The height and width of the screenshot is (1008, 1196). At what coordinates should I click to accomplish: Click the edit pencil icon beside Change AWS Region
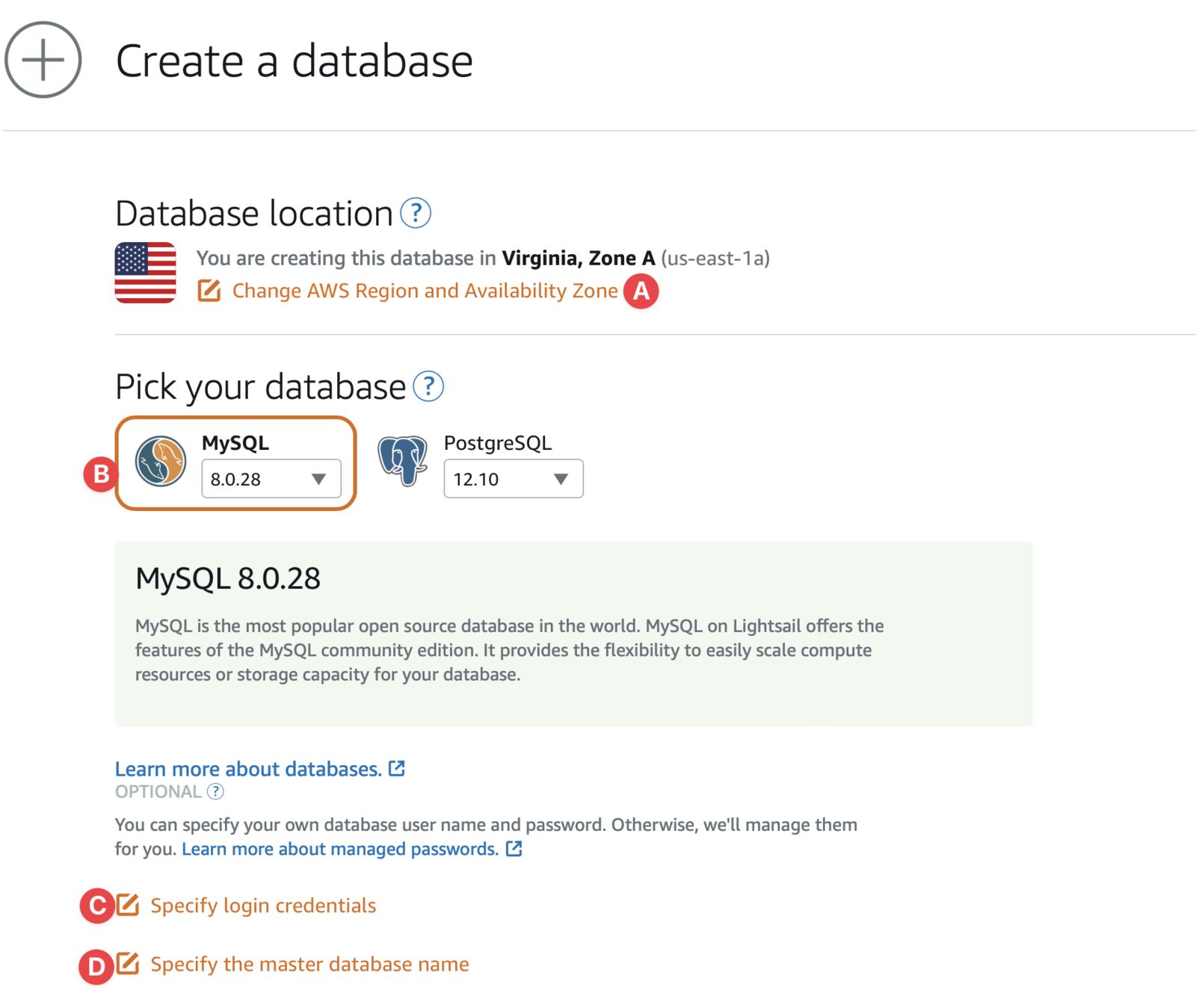[209, 290]
